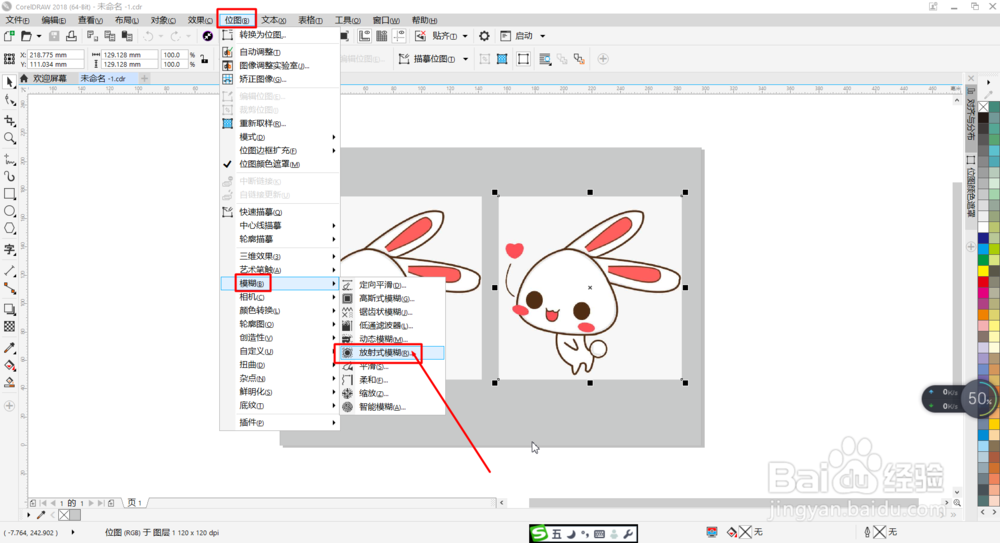
Task: Click the Show Rulers icon
Action: click(x=364, y=36)
